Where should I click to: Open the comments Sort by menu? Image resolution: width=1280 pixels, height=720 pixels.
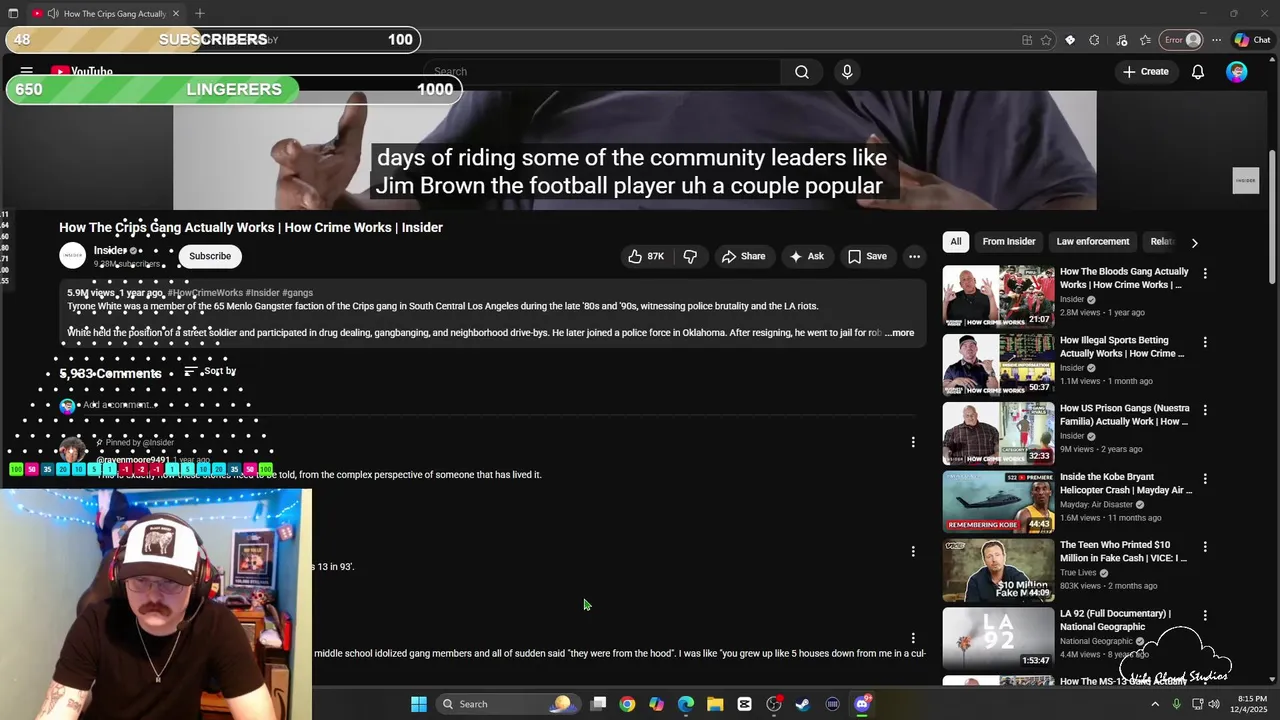click(210, 371)
